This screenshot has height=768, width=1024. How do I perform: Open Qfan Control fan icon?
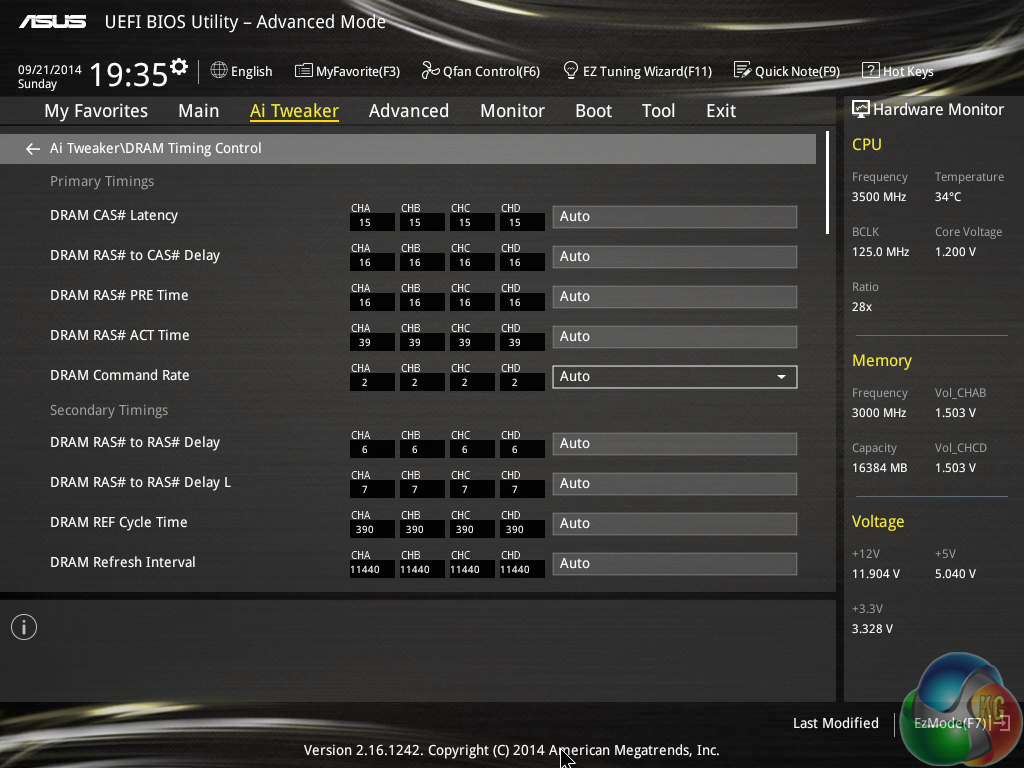pyautogui.click(x=431, y=71)
